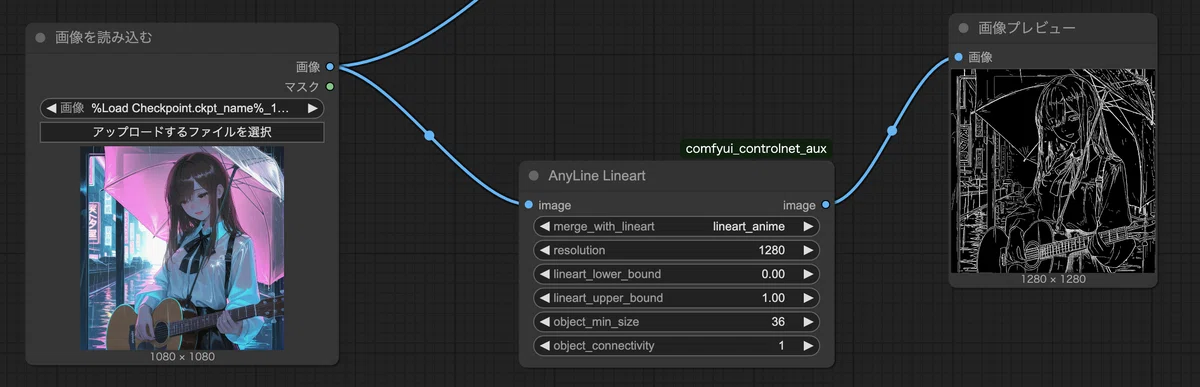
Task: Click the object_min_size 36 field
Action: coord(677,322)
